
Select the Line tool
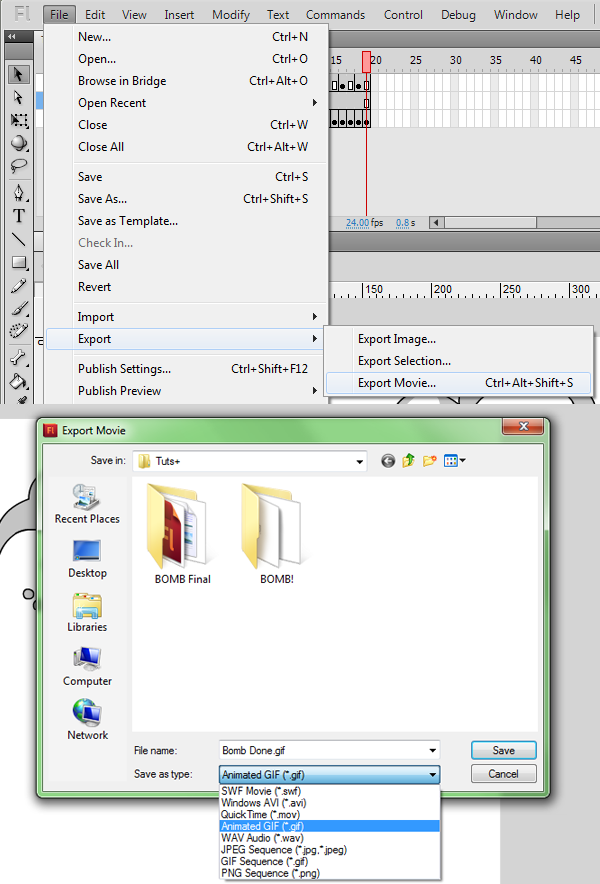click(19, 239)
